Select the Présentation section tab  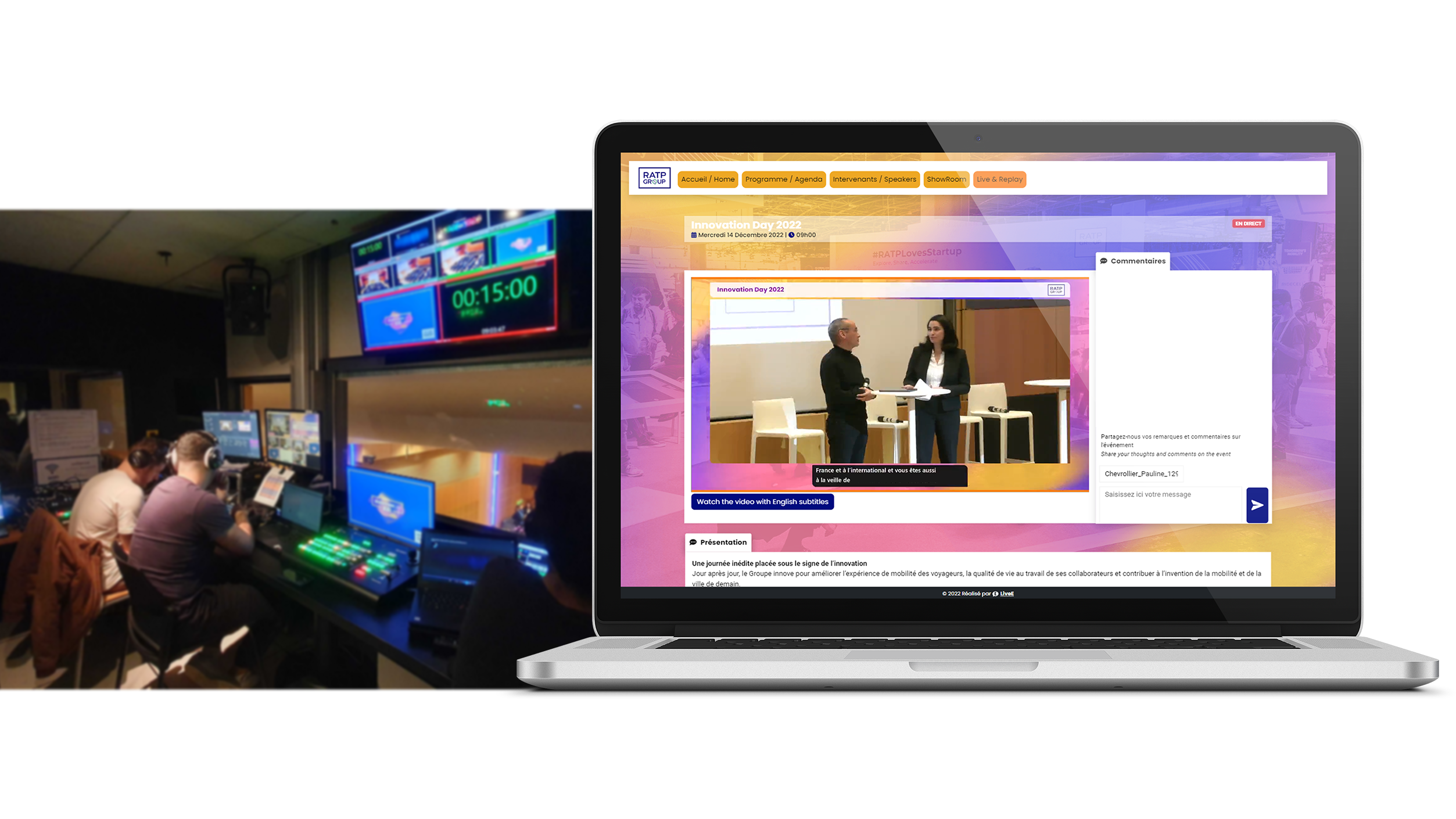pos(718,541)
